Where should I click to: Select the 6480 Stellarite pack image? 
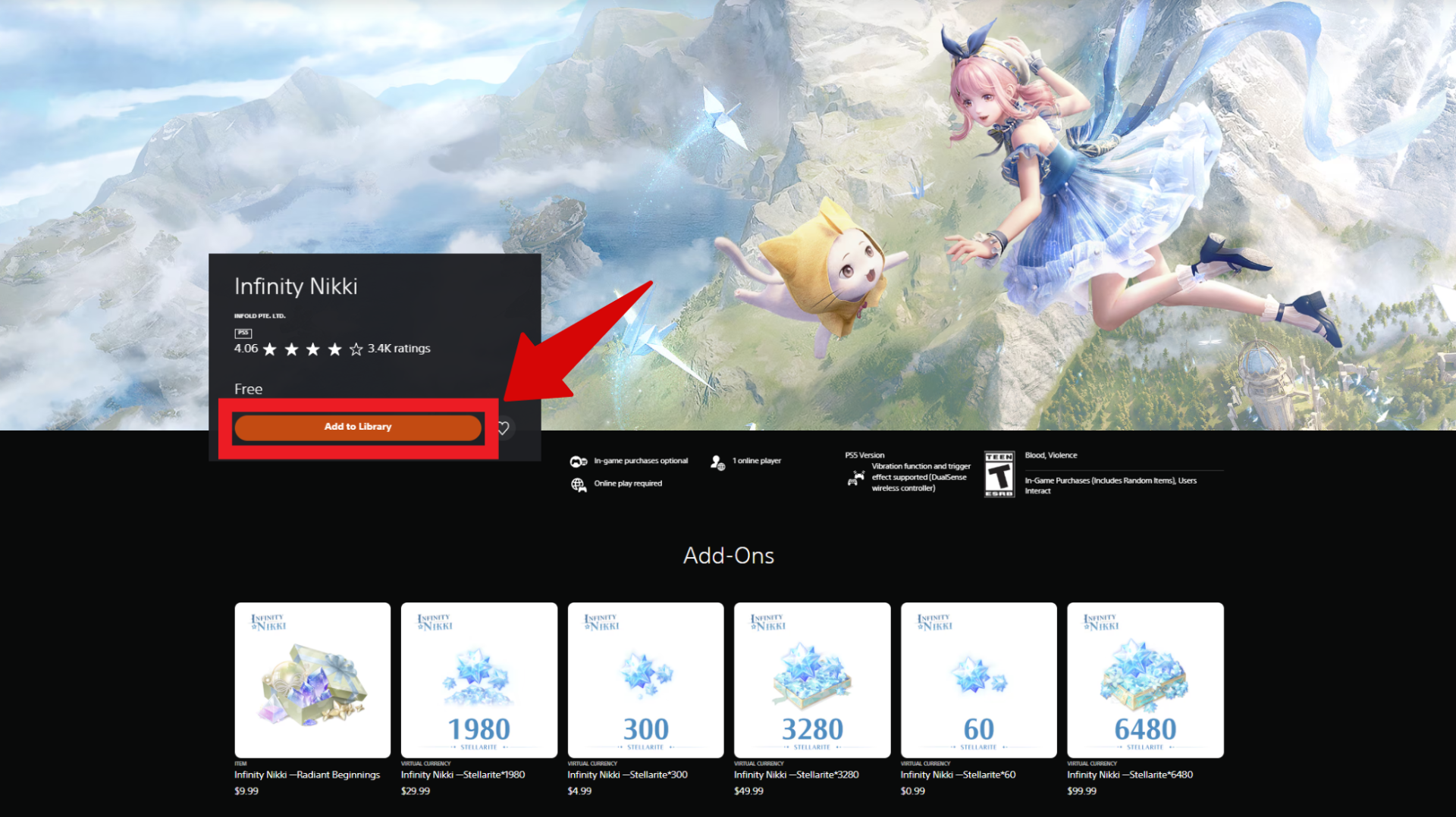[x=1144, y=680]
